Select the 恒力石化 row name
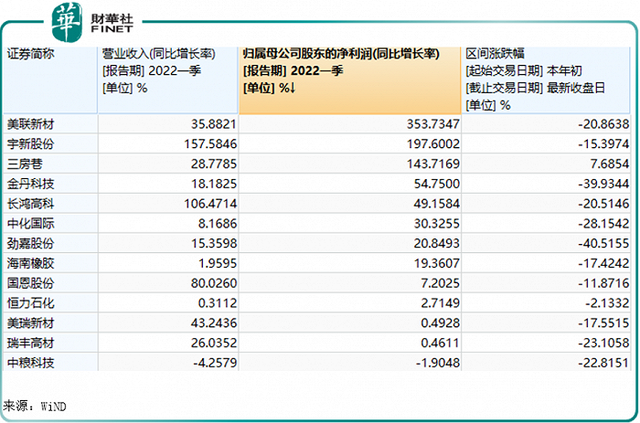This screenshot has width=640, height=423. click(x=31, y=303)
